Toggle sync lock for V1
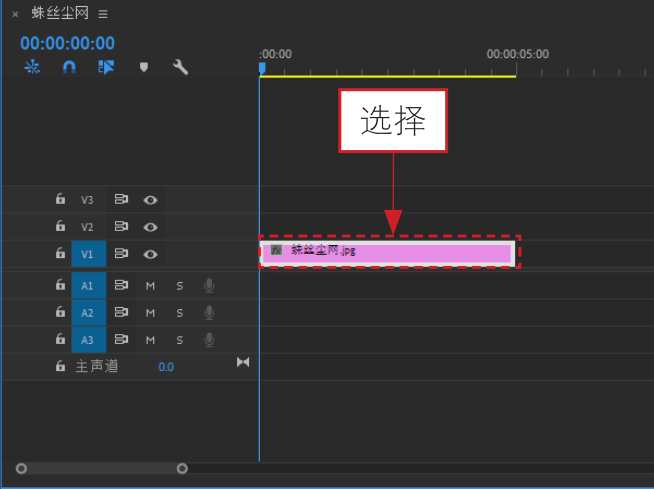This screenshot has height=489, width=654. pyautogui.click(x=121, y=254)
